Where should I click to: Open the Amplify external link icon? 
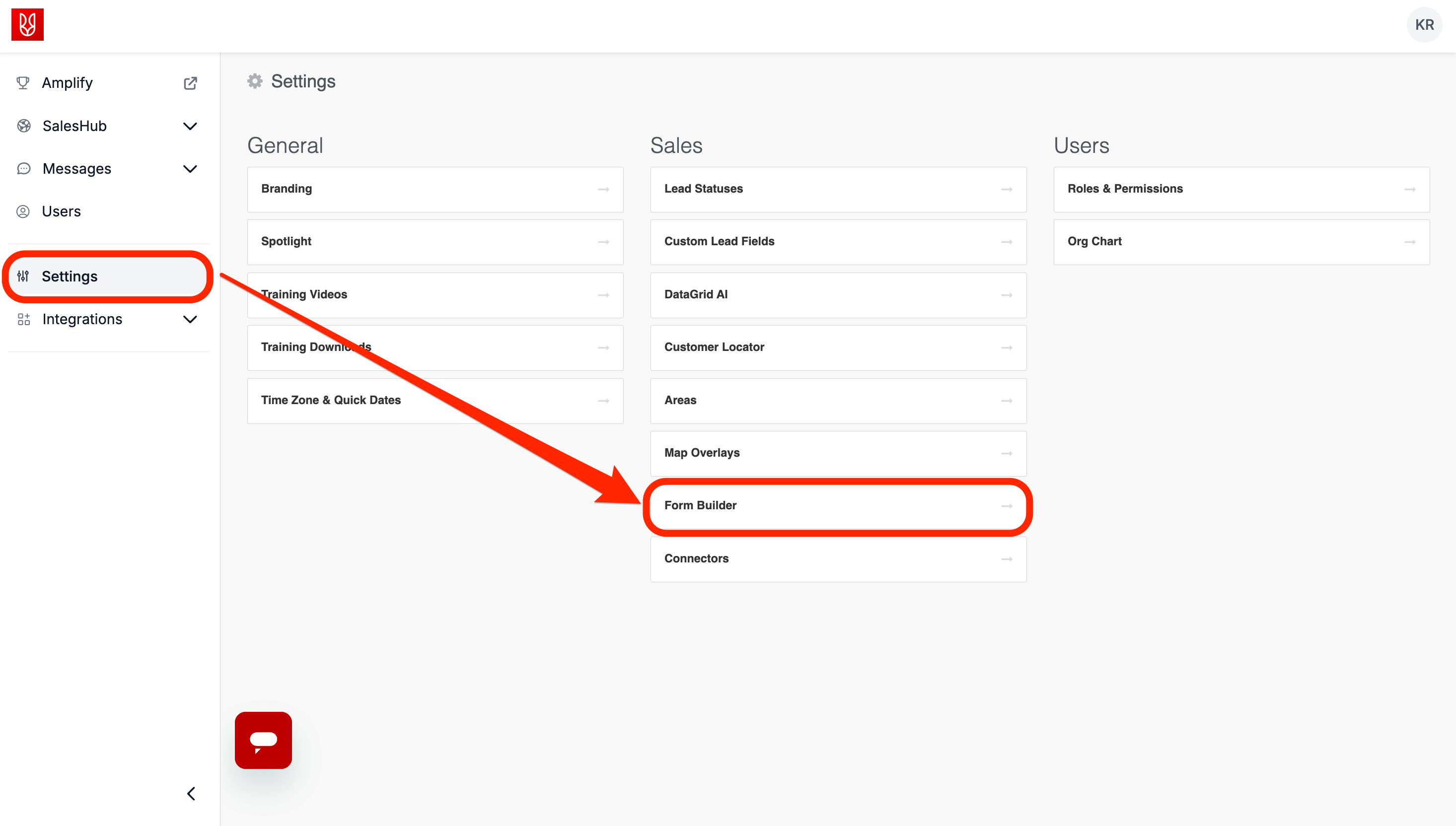coord(190,83)
